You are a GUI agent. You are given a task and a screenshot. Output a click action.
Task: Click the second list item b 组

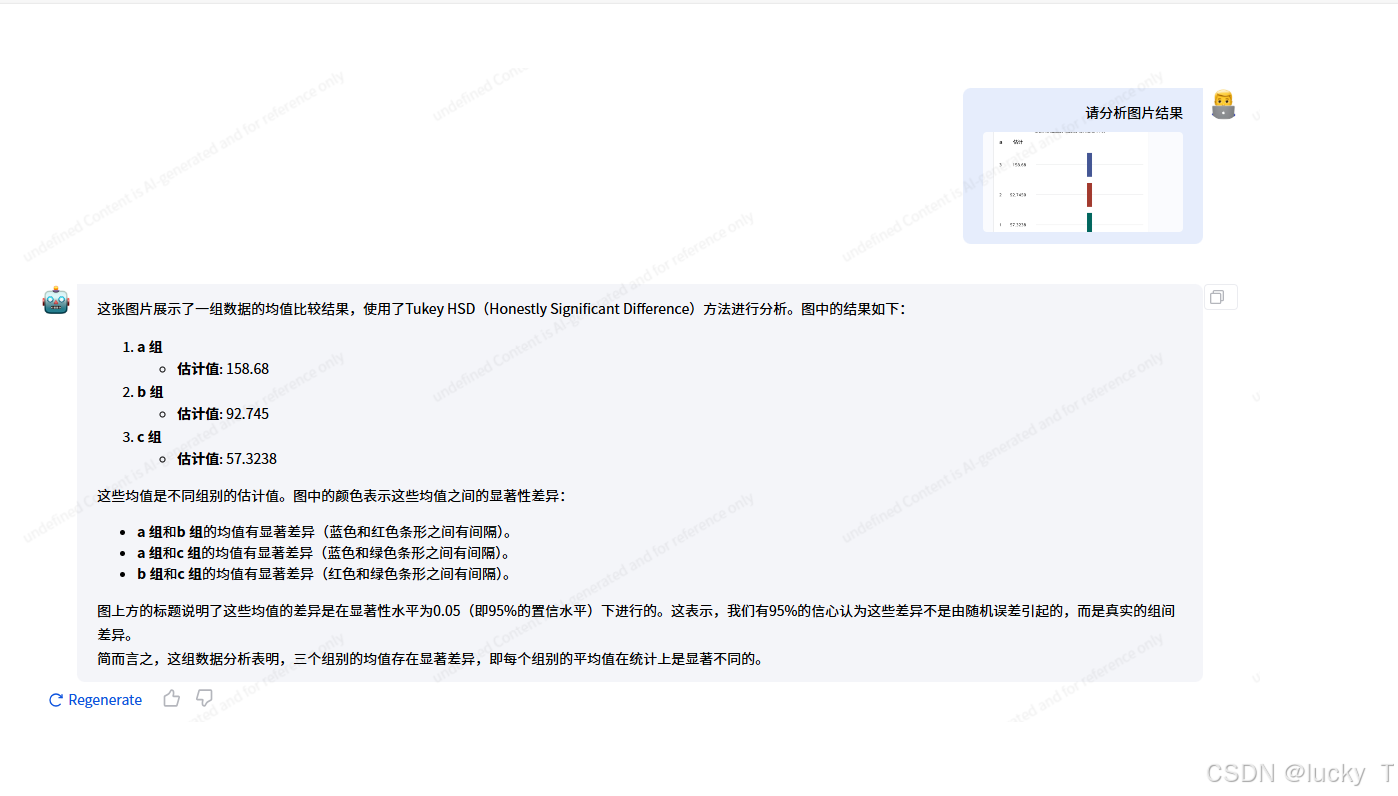click(x=150, y=392)
